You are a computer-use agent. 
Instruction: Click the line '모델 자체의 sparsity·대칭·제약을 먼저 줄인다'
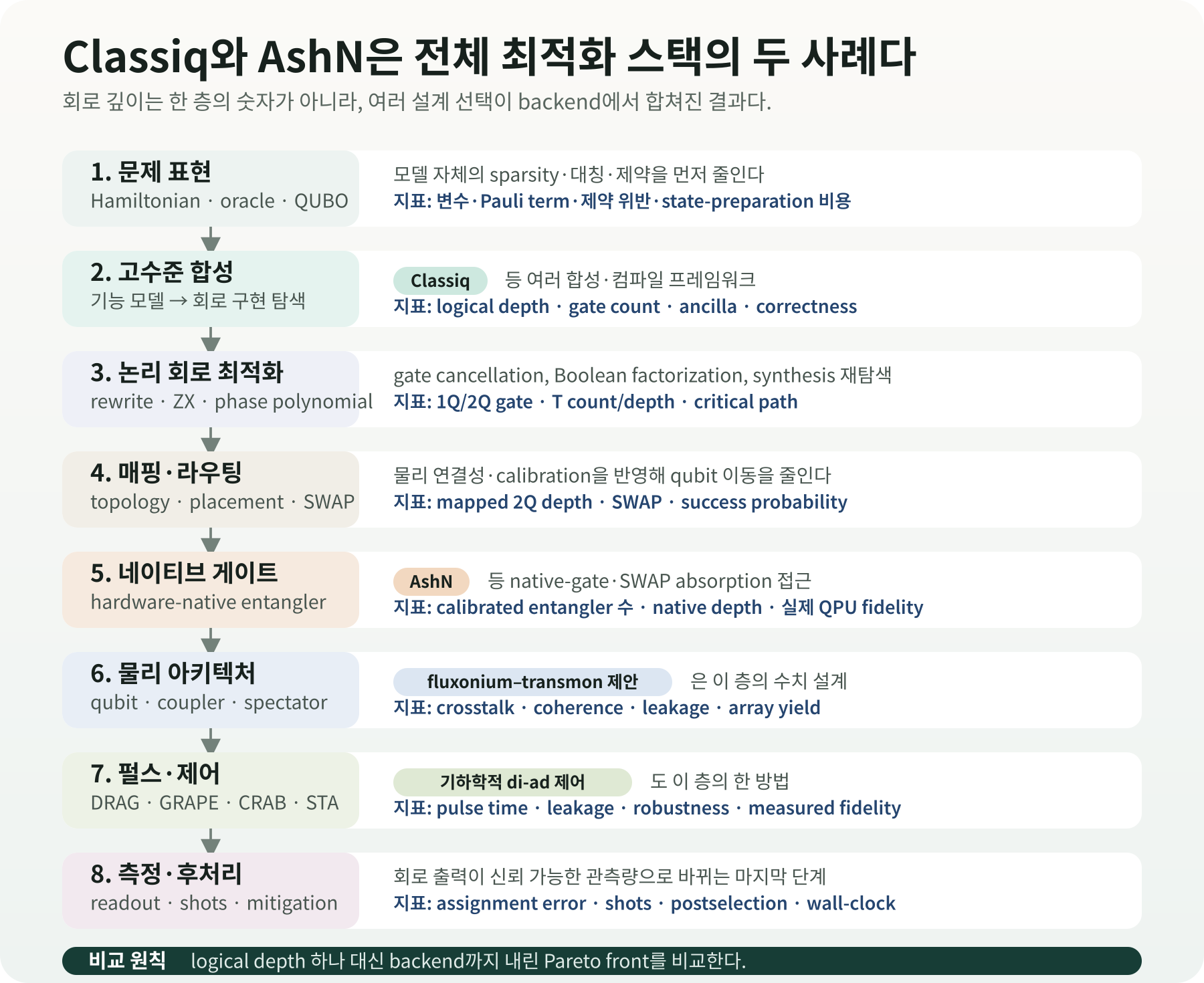(579, 175)
